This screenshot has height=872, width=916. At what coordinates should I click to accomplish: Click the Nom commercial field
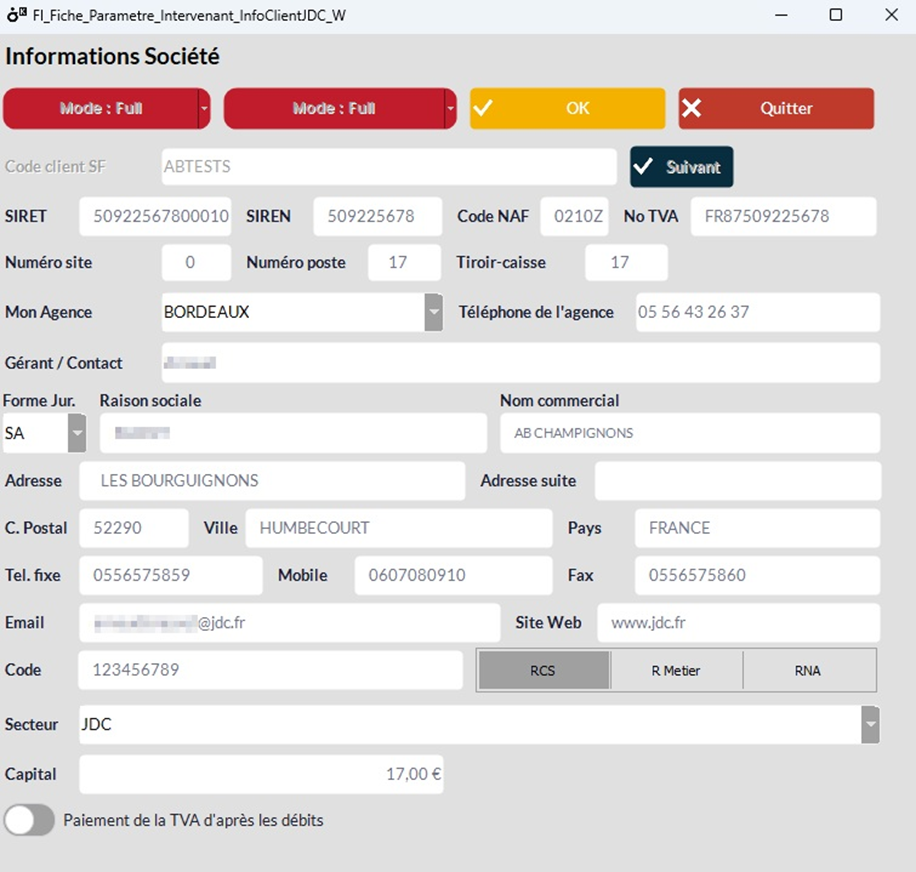[x=689, y=433]
